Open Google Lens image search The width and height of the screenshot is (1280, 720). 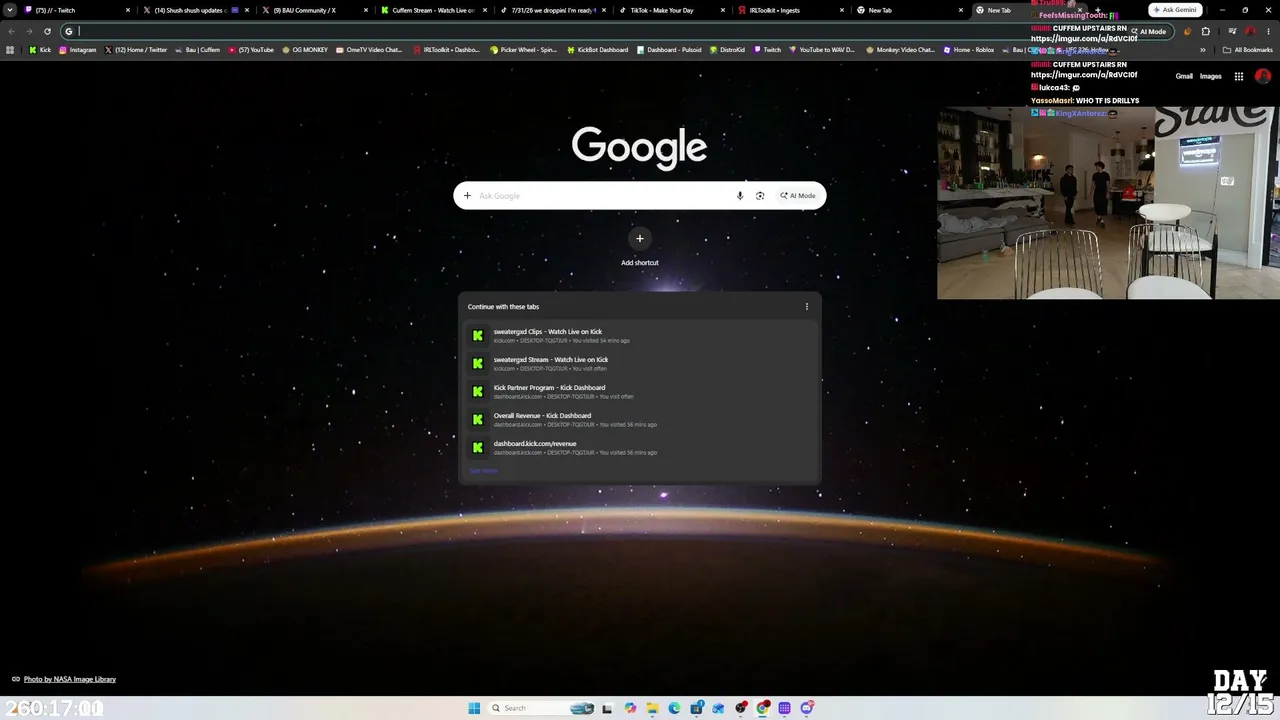pos(760,196)
